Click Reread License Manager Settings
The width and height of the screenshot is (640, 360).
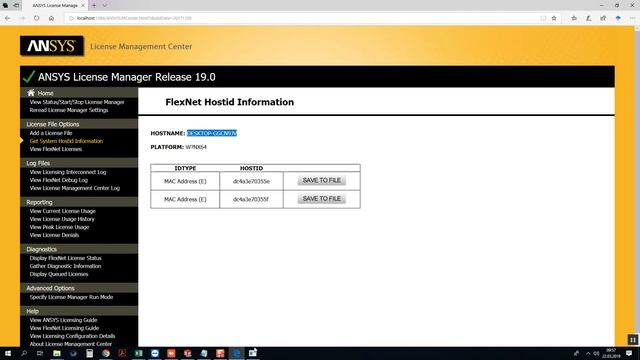(x=69, y=110)
